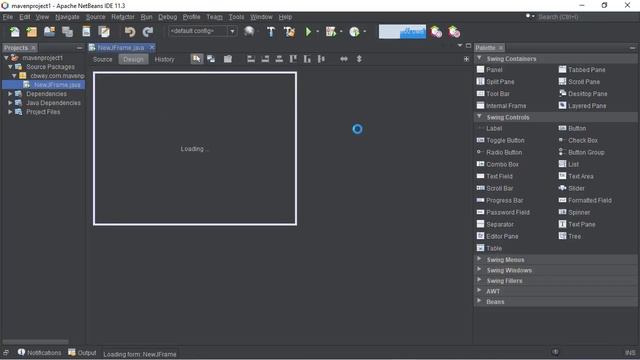640x360 pixels.
Task: Open the Notifications panel
Action: coord(39,352)
